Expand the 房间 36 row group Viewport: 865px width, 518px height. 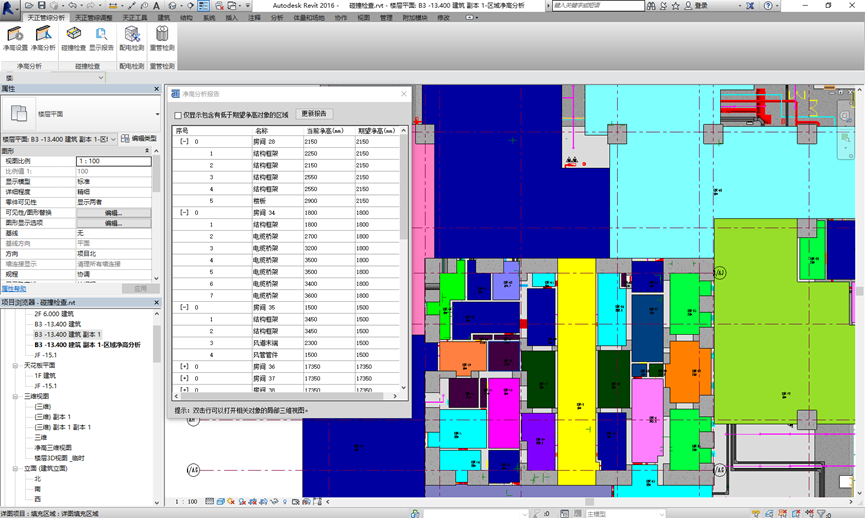[x=184, y=367]
